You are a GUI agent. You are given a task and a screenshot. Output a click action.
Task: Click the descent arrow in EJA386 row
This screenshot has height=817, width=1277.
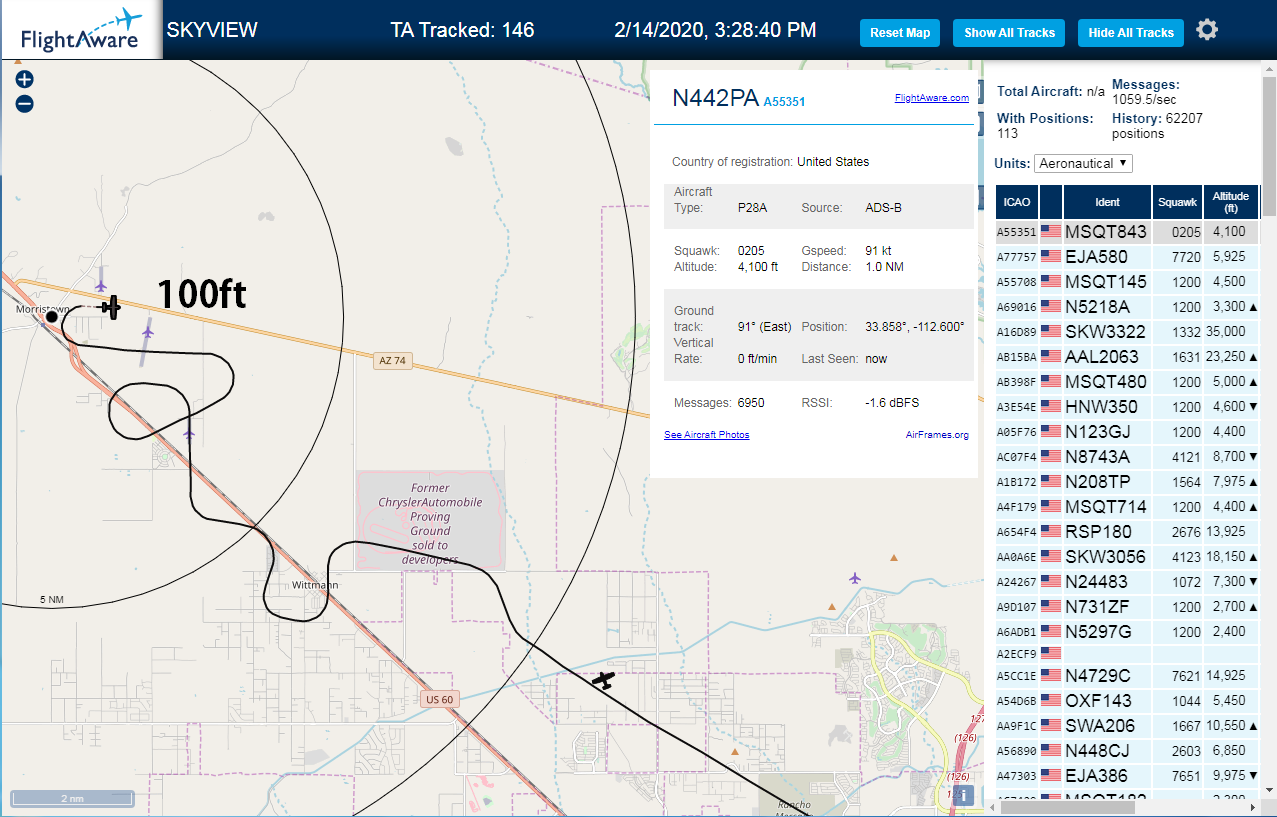click(x=1255, y=776)
